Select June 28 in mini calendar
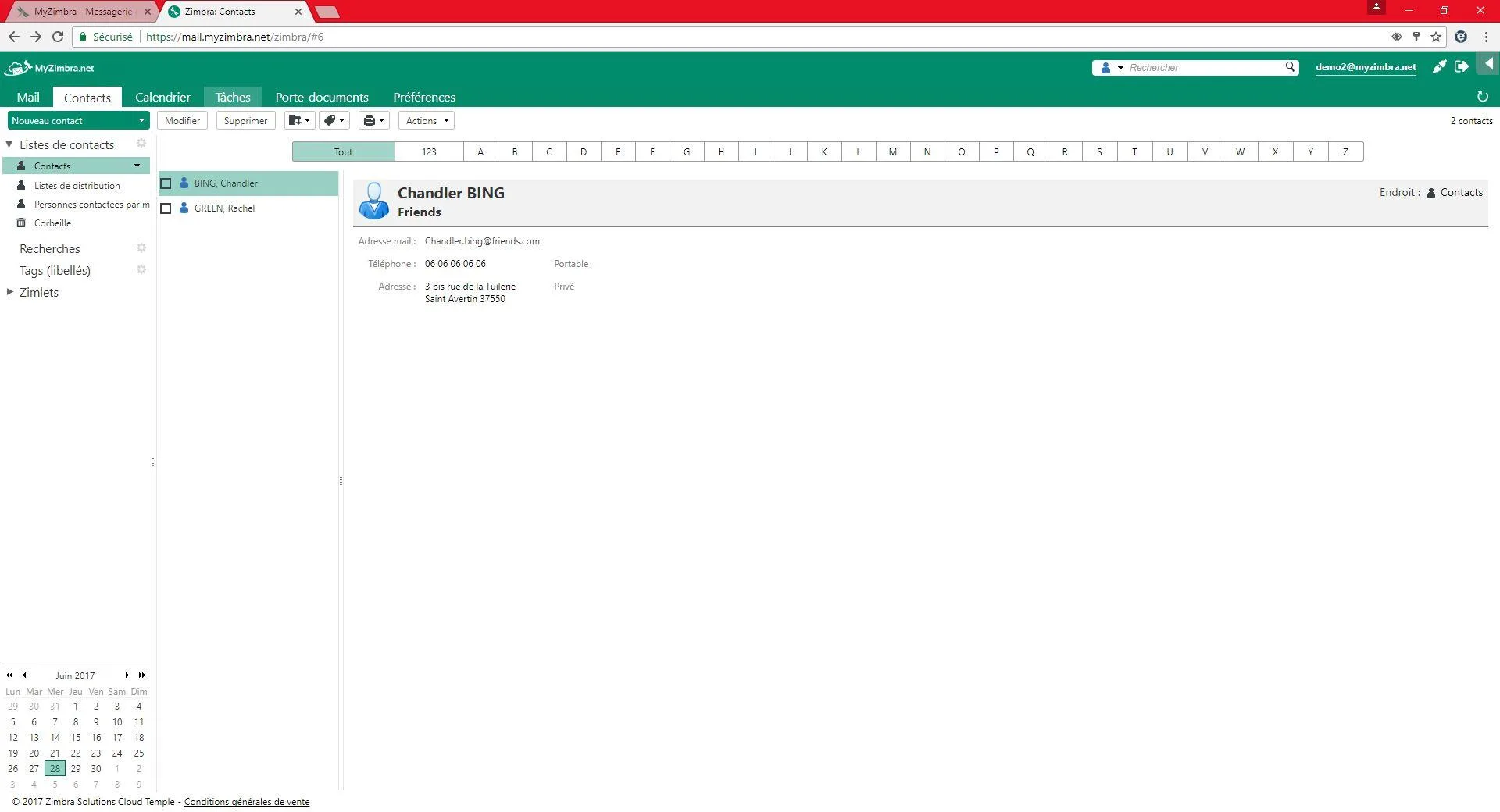 tap(55, 768)
